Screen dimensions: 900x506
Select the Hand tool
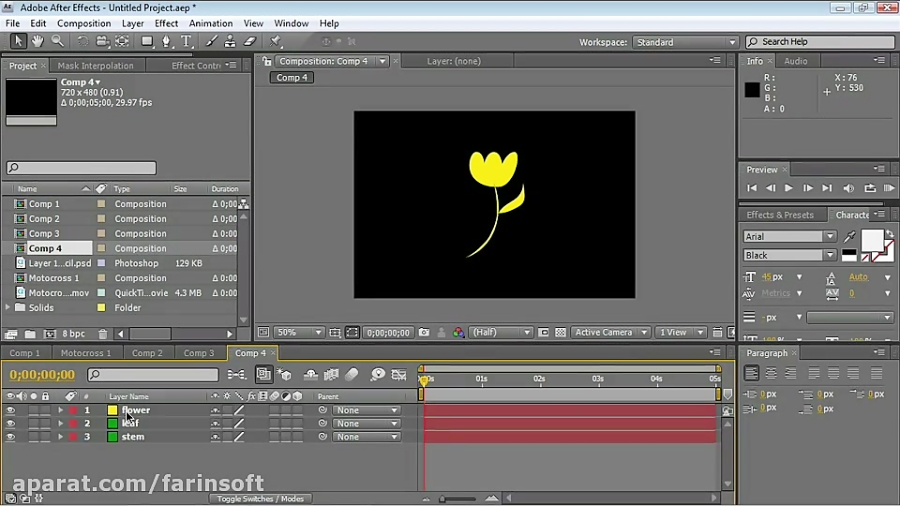37,41
